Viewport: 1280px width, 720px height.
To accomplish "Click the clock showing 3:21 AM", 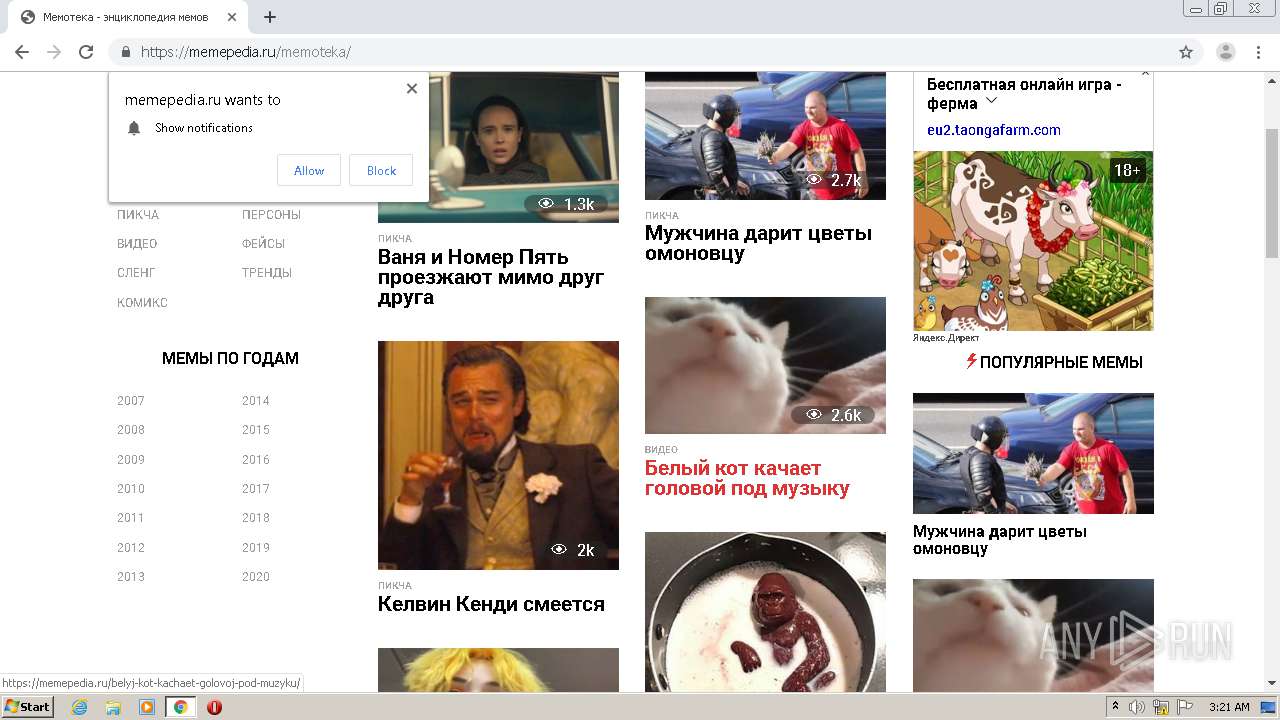I will point(1229,707).
